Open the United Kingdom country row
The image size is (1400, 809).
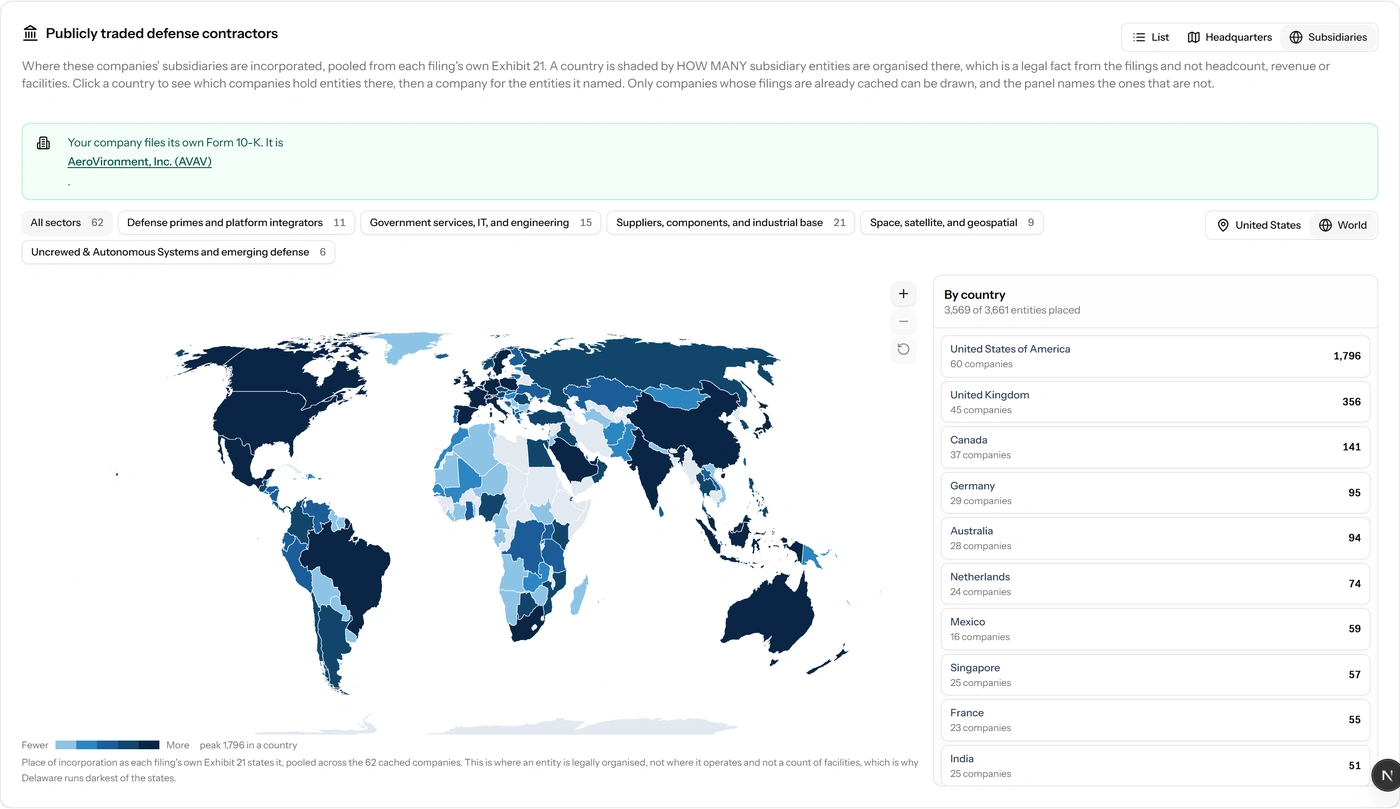click(x=1155, y=402)
